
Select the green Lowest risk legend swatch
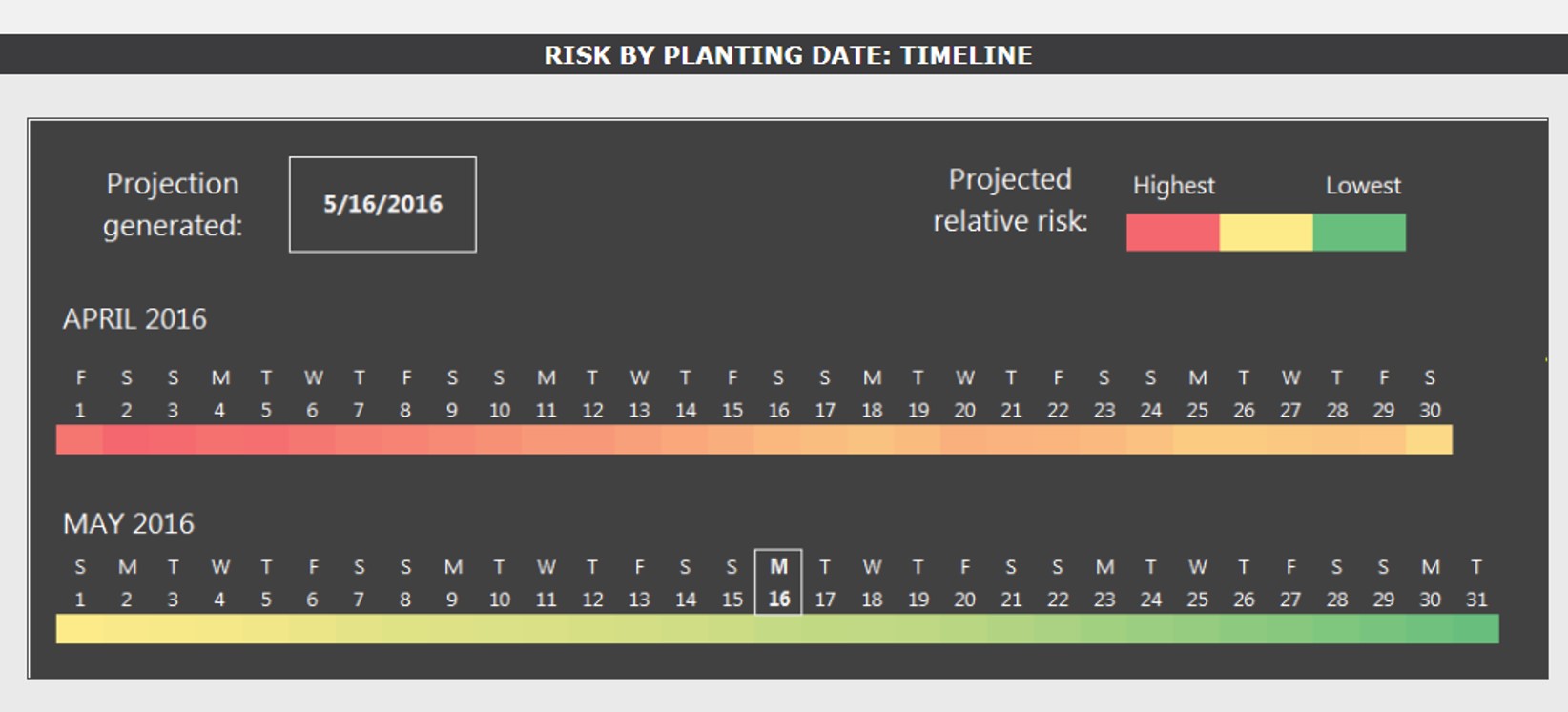coord(1359,233)
